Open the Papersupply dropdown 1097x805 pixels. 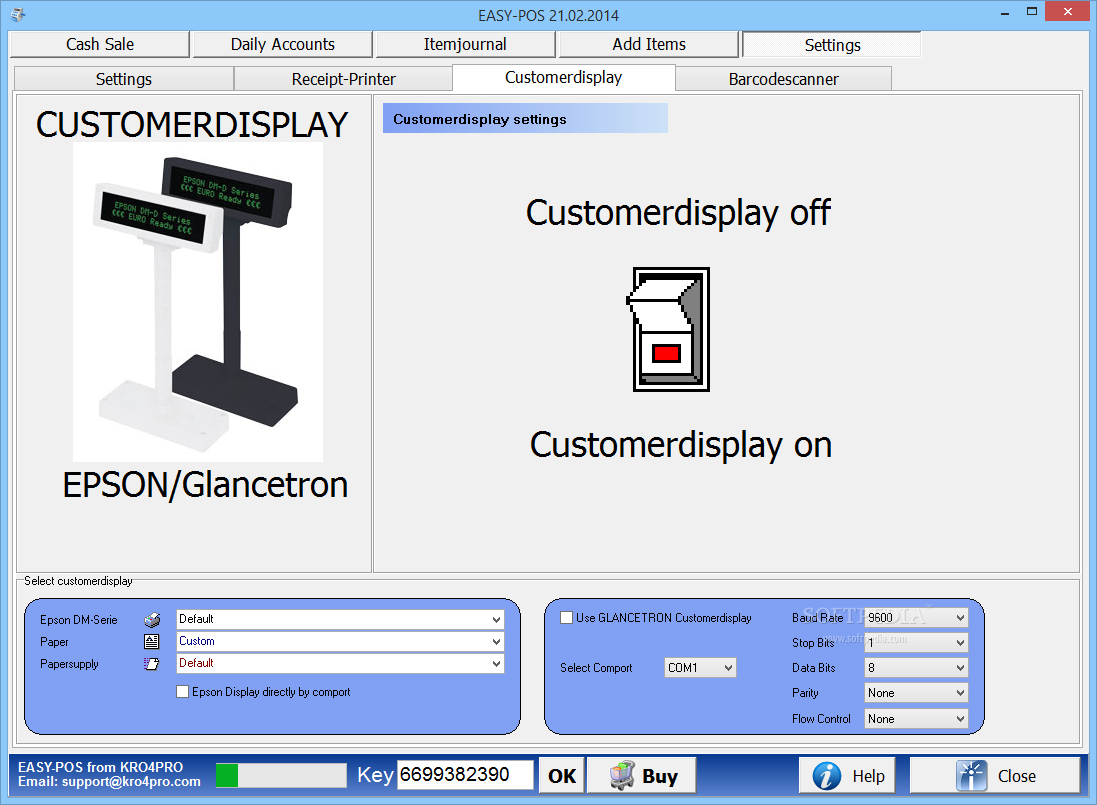coord(340,663)
